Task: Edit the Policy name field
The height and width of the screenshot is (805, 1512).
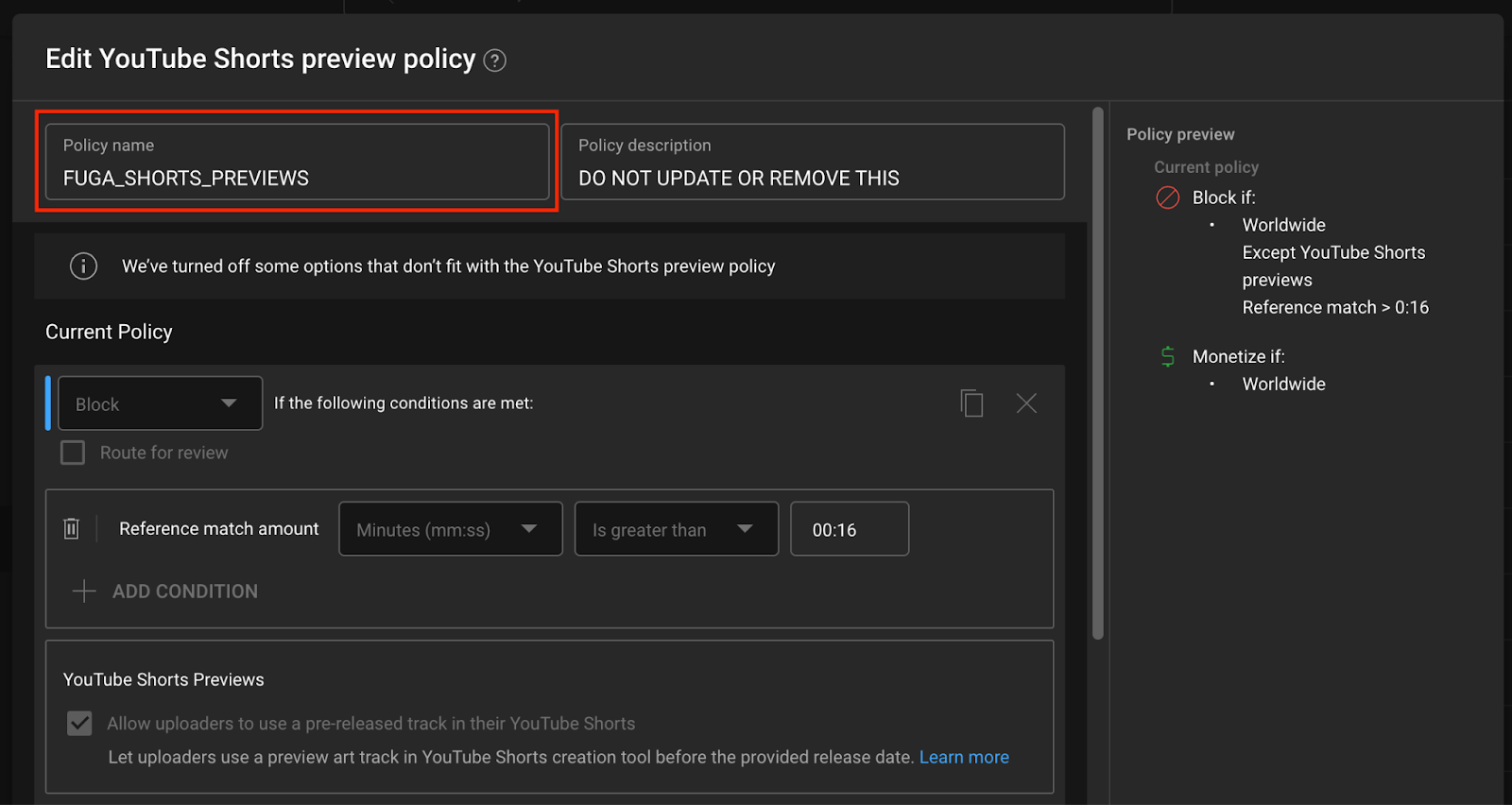Action: click(x=297, y=162)
